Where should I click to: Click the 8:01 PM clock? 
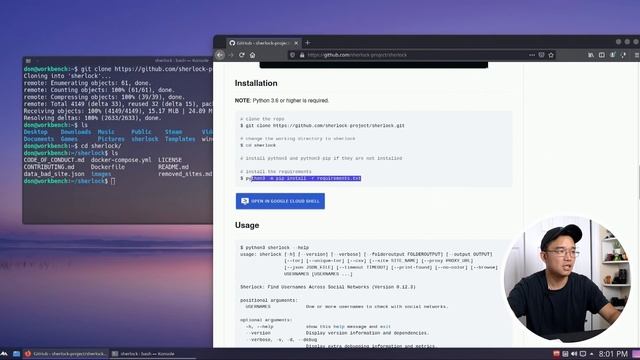[613, 353]
